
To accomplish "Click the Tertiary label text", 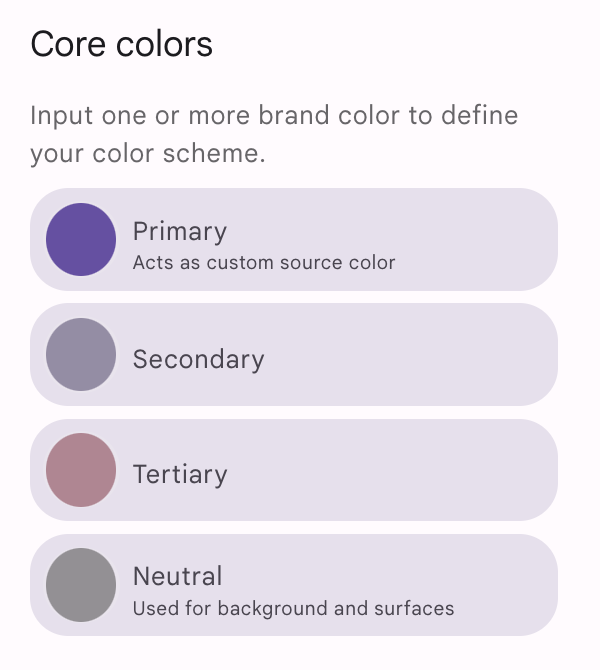I will [180, 474].
